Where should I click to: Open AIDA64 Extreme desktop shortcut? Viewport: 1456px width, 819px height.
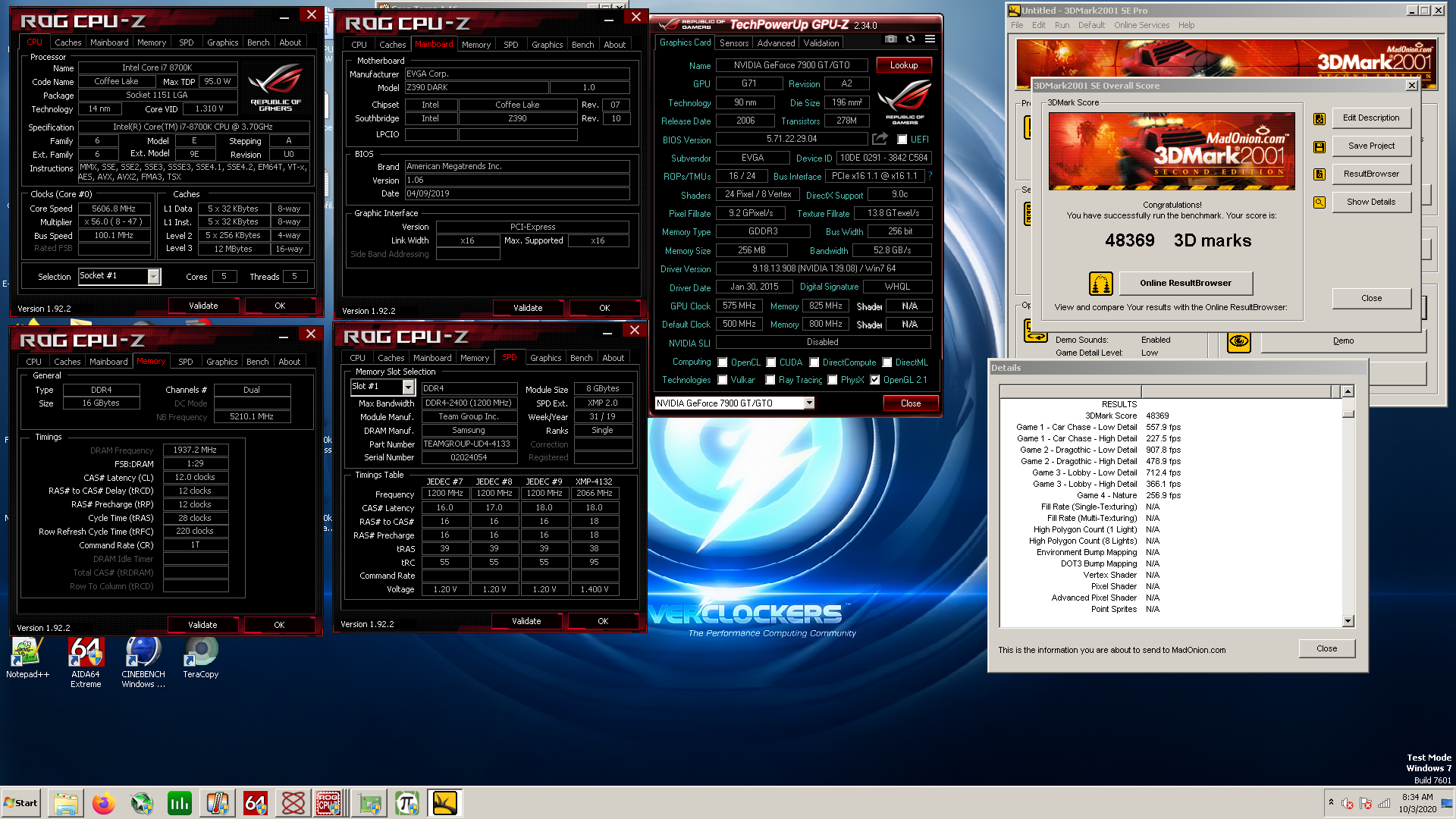click(86, 662)
